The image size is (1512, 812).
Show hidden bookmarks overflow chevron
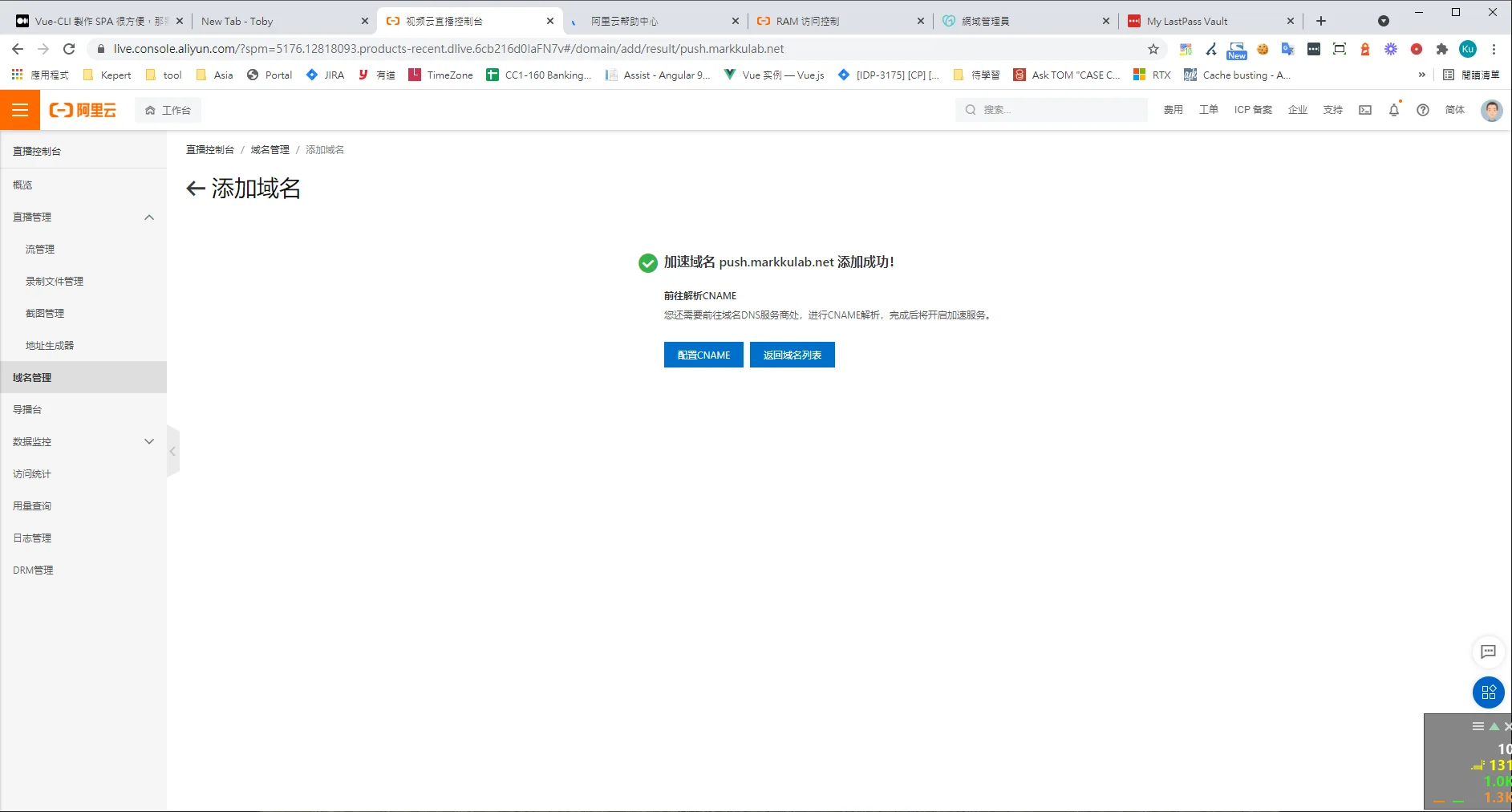[1422, 75]
